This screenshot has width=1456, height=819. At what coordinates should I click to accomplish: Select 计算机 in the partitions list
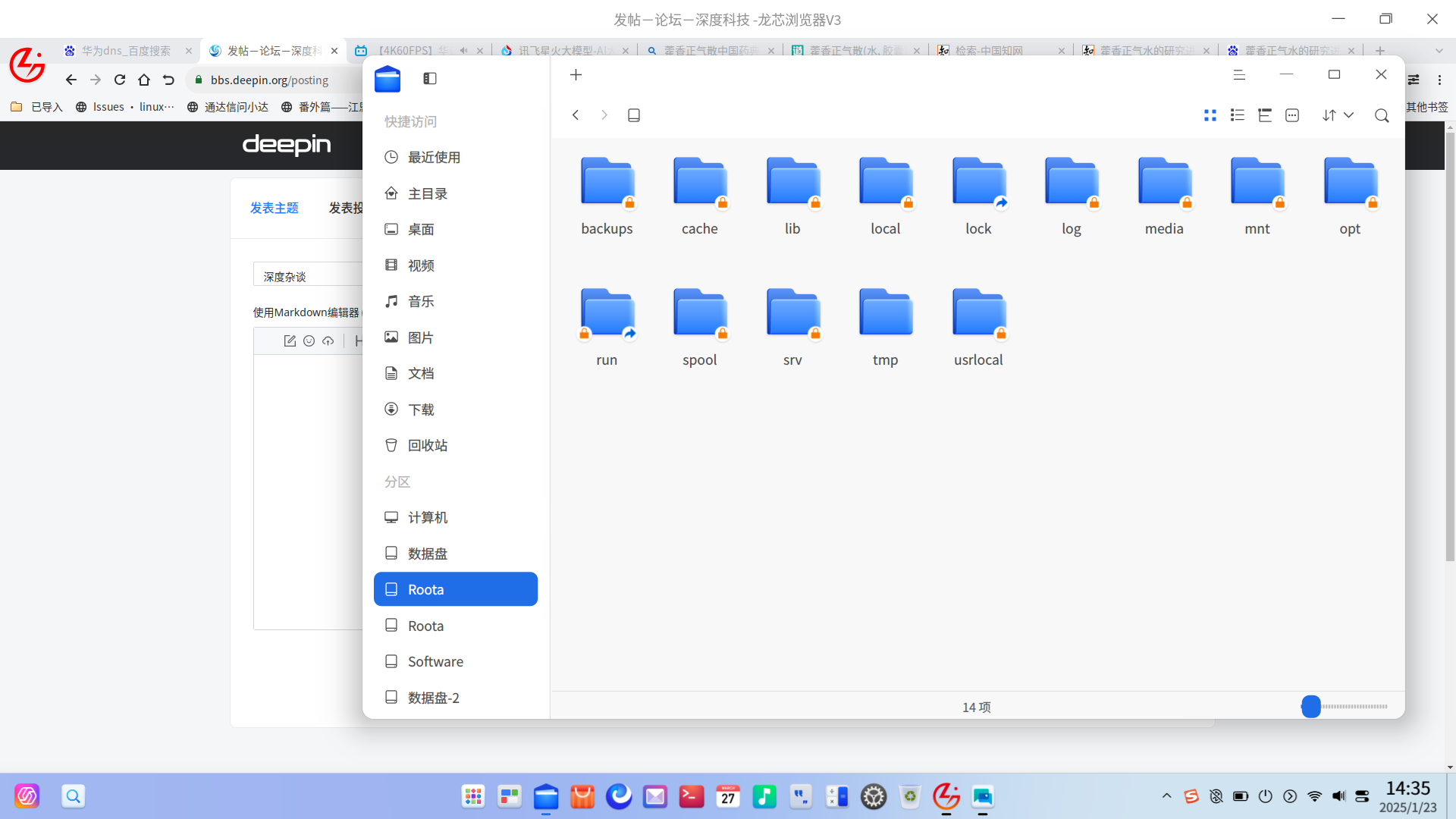point(456,517)
